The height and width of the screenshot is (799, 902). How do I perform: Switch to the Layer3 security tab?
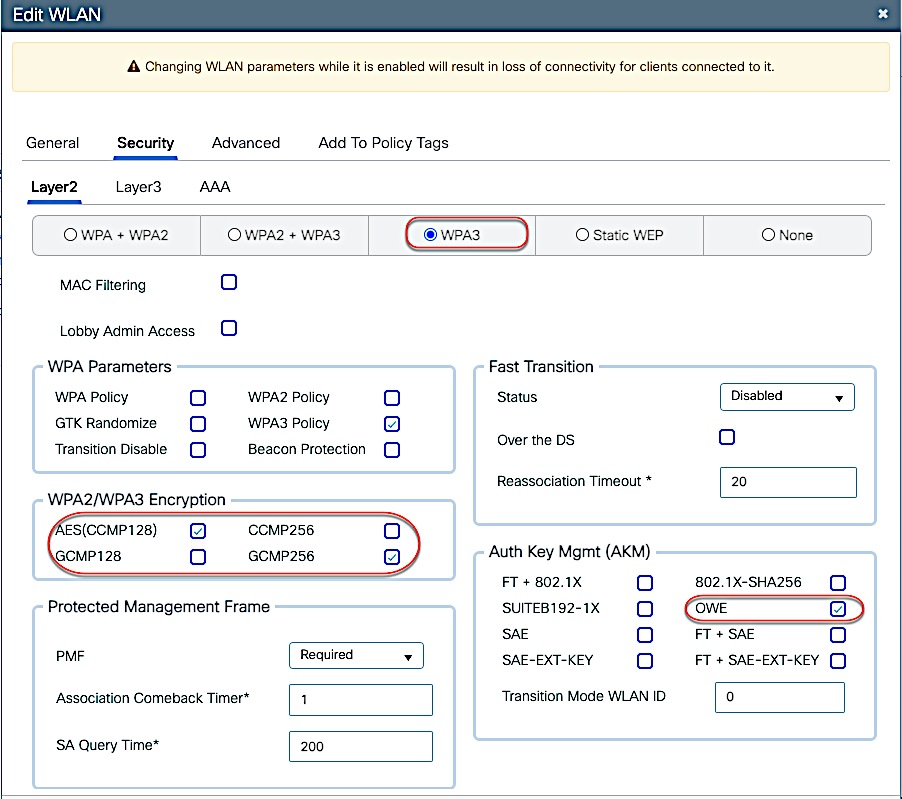tap(138, 187)
